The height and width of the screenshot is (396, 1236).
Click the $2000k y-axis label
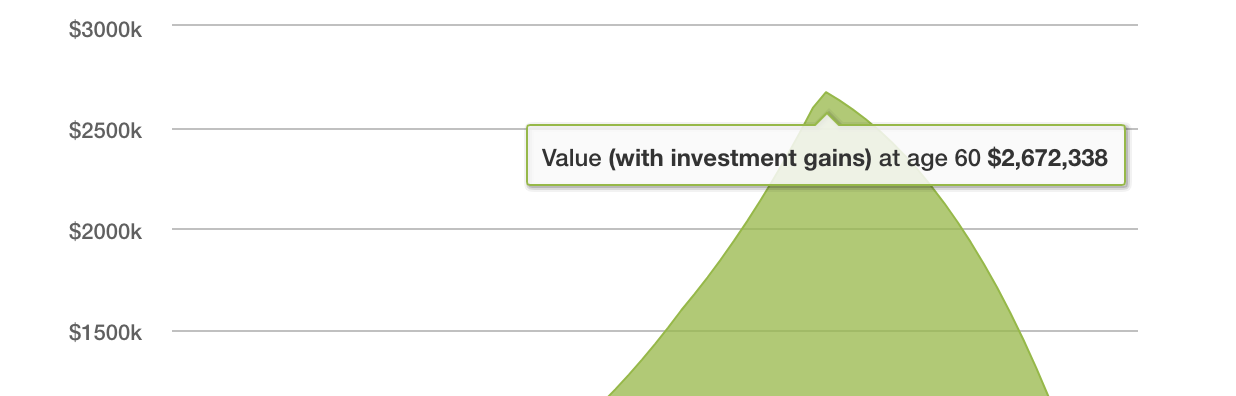point(105,232)
